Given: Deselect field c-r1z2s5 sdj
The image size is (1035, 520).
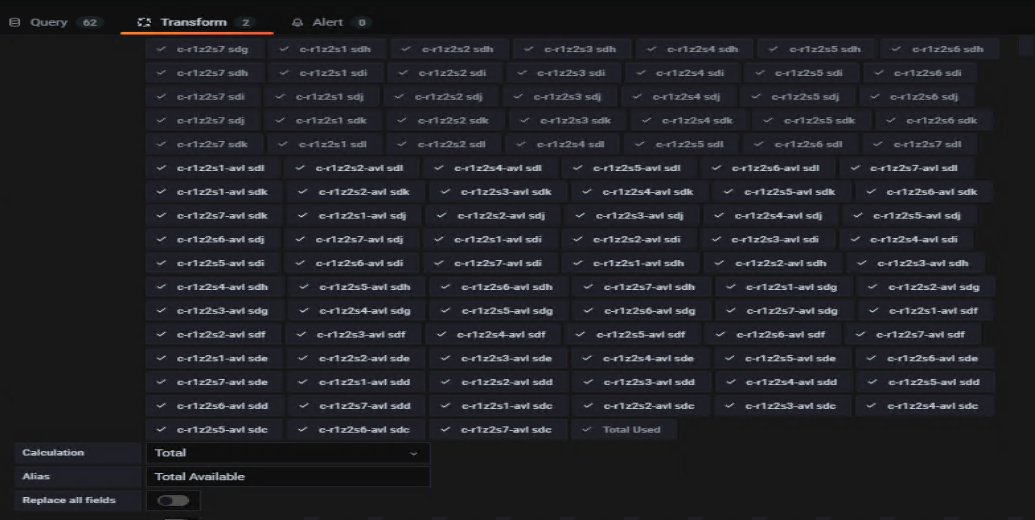Looking at the screenshot, I should pyautogui.click(x=797, y=96).
